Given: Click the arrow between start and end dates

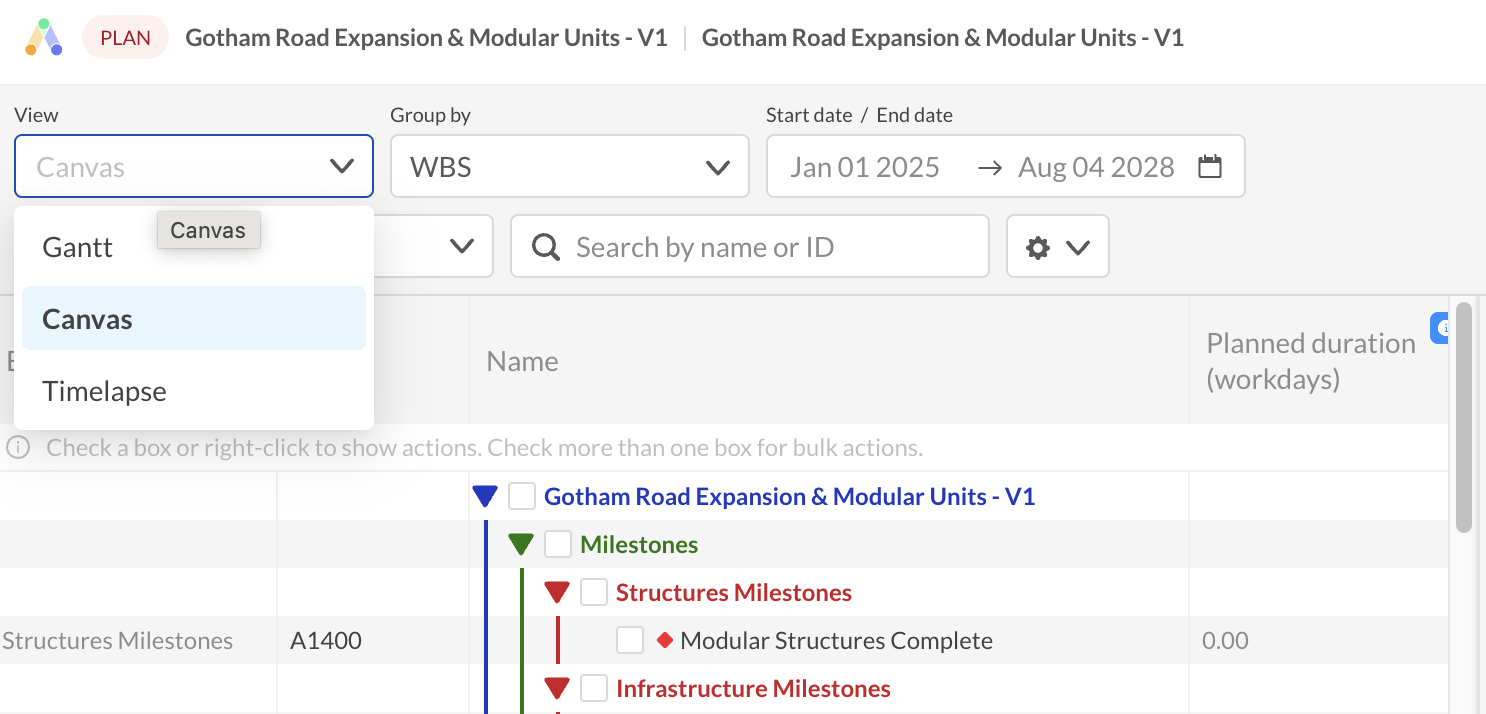Looking at the screenshot, I should click(x=989, y=167).
